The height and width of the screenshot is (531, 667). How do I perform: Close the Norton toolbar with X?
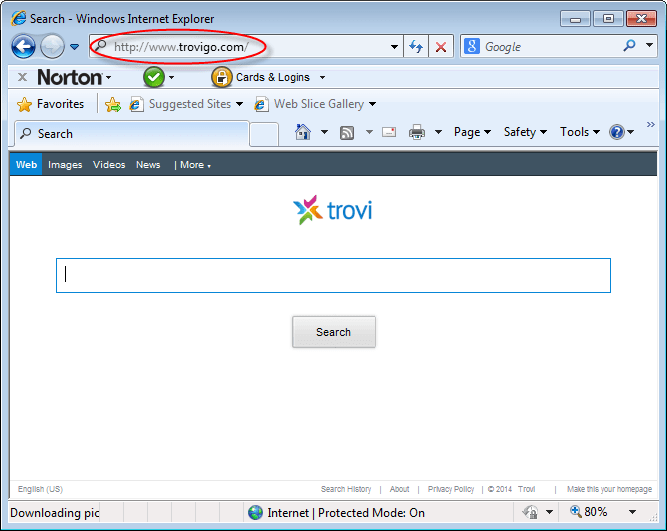[22, 77]
